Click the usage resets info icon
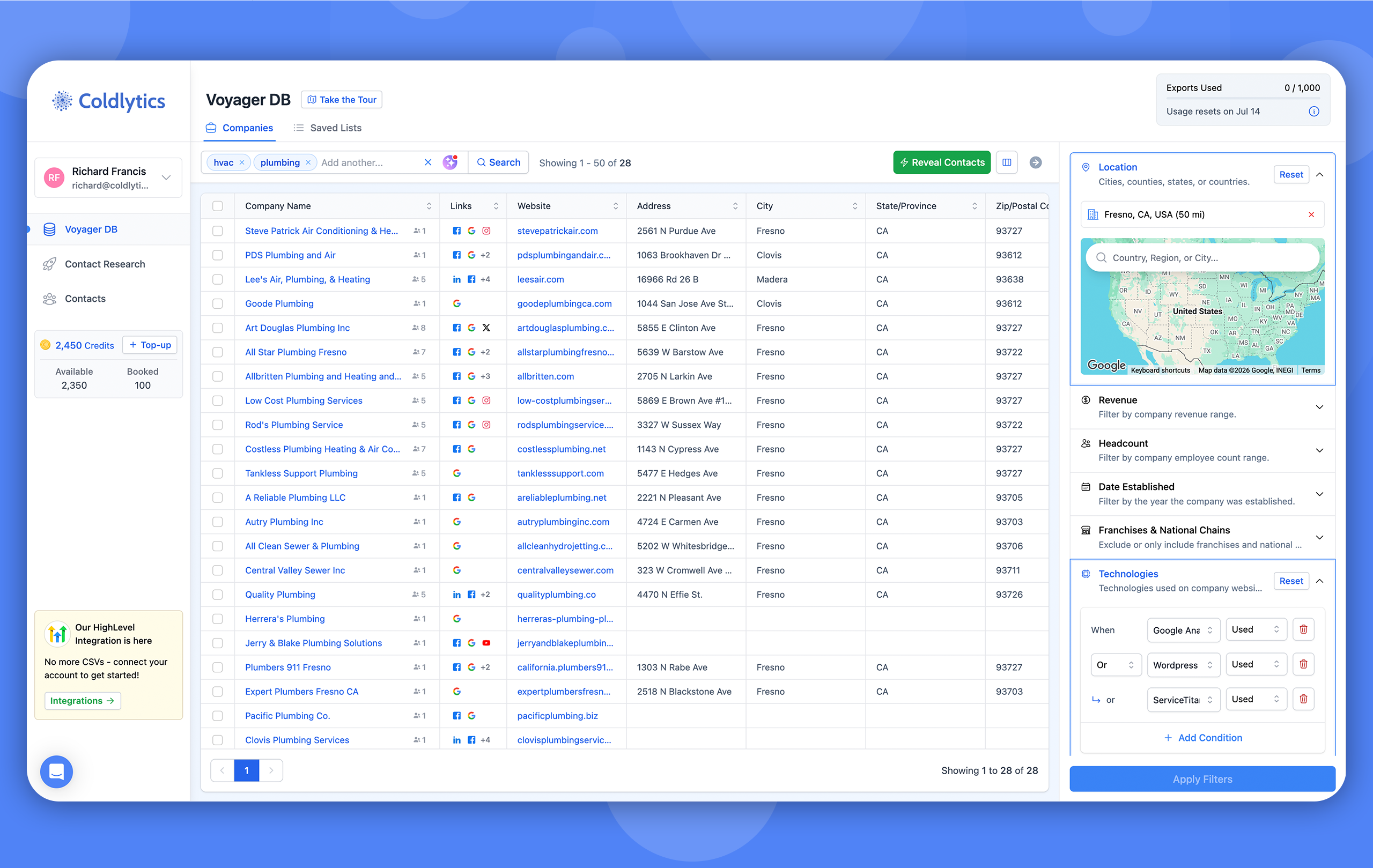Viewport: 1373px width, 868px height. click(1313, 111)
